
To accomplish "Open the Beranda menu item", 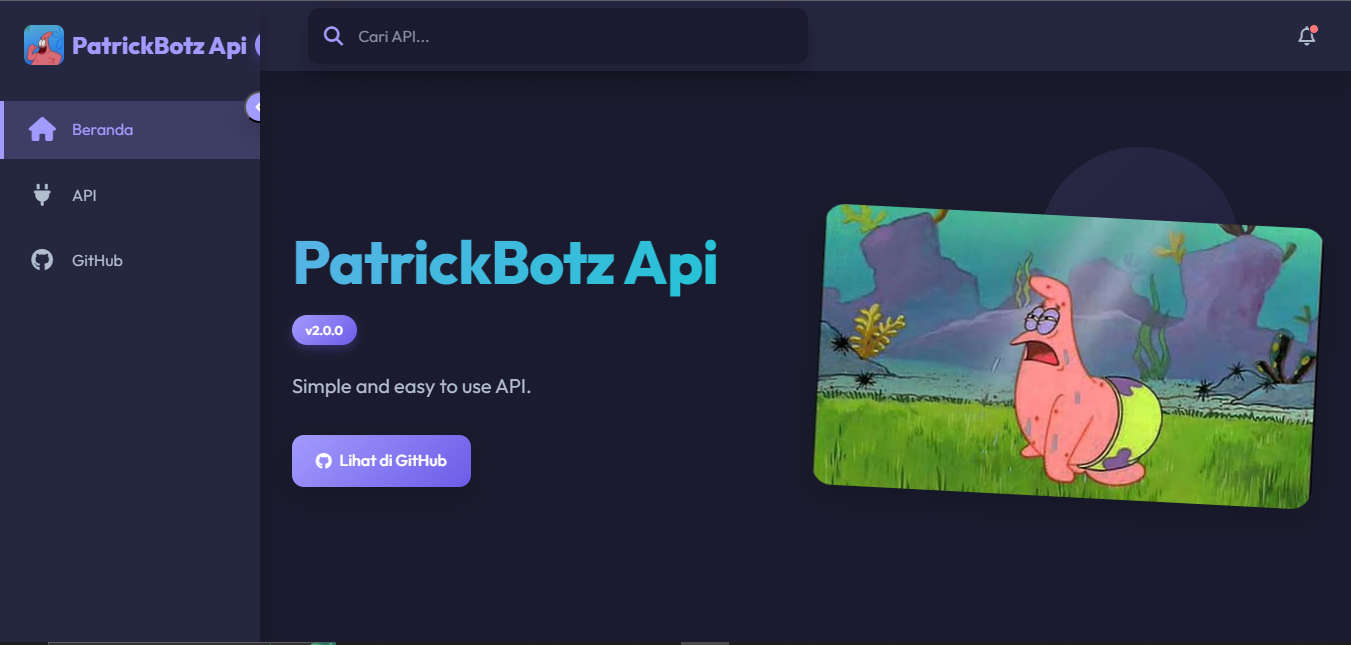I will [x=130, y=130].
